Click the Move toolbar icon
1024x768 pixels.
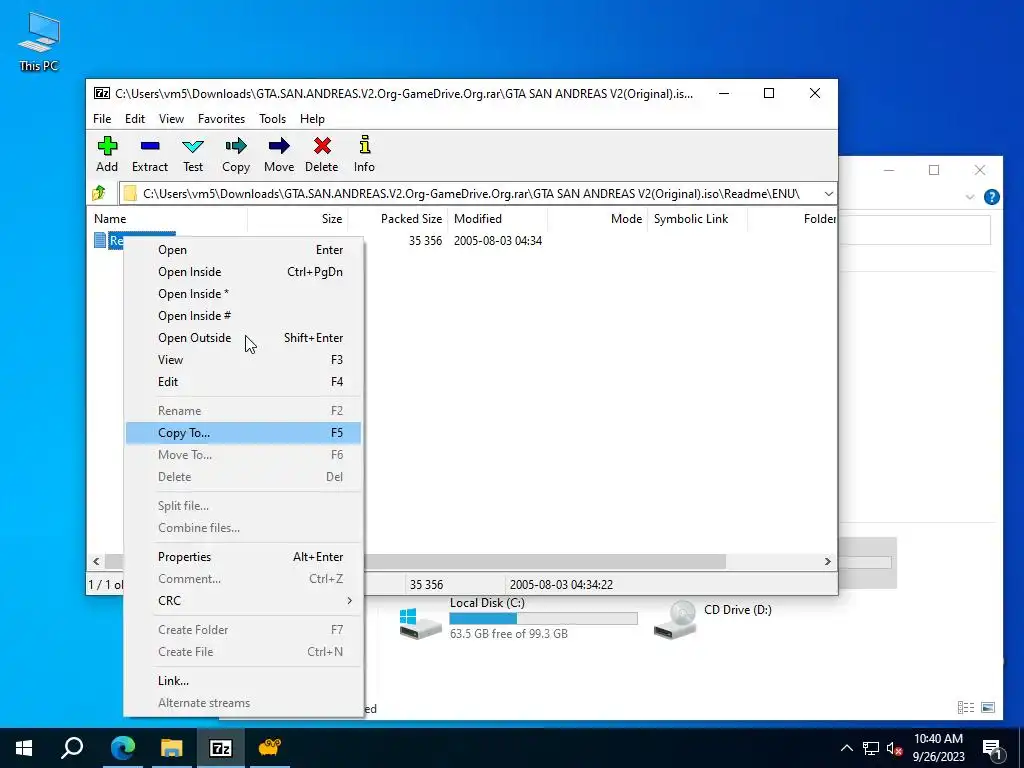(279, 146)
